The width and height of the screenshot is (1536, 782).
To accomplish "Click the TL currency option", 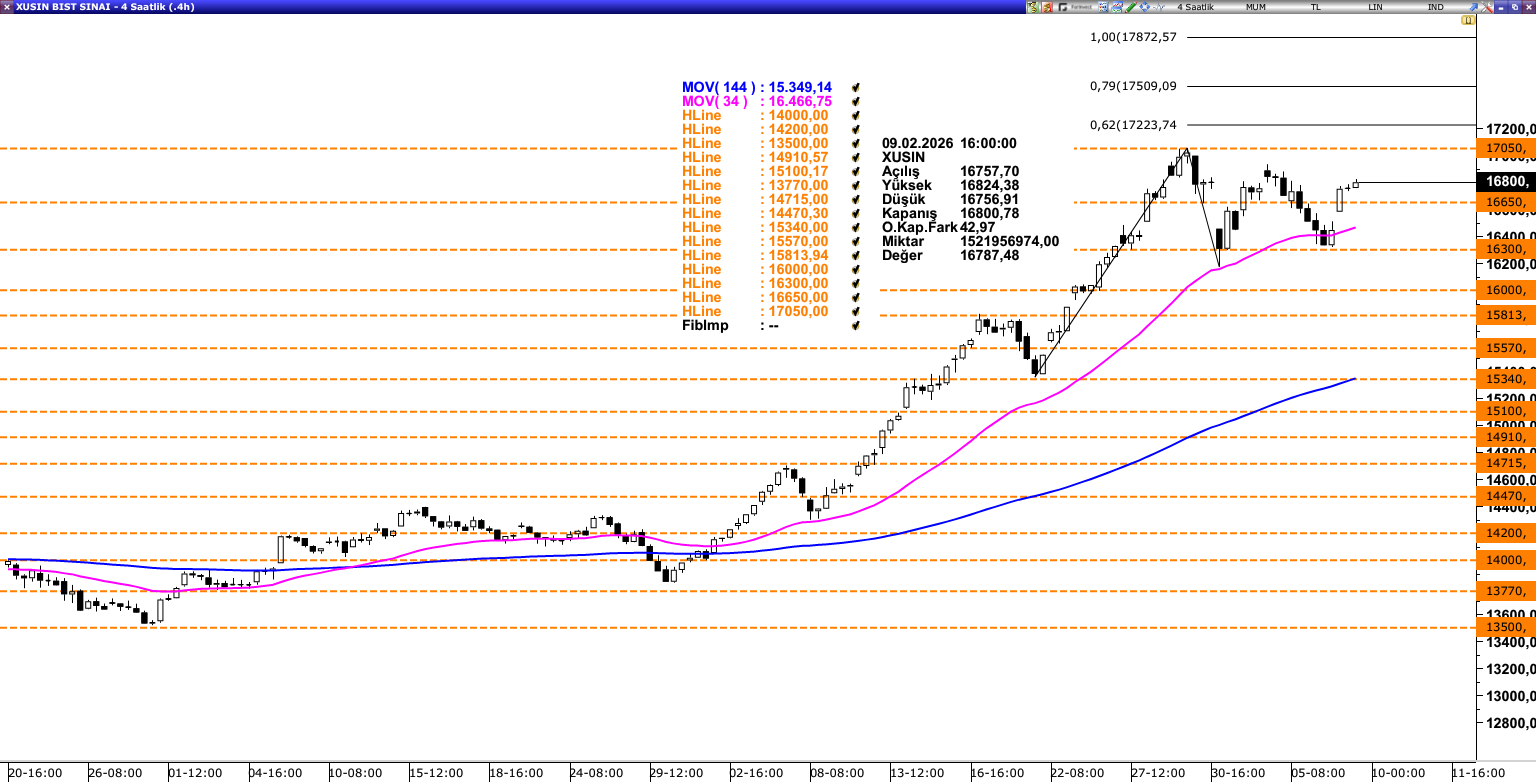I will coord(1315,7).
